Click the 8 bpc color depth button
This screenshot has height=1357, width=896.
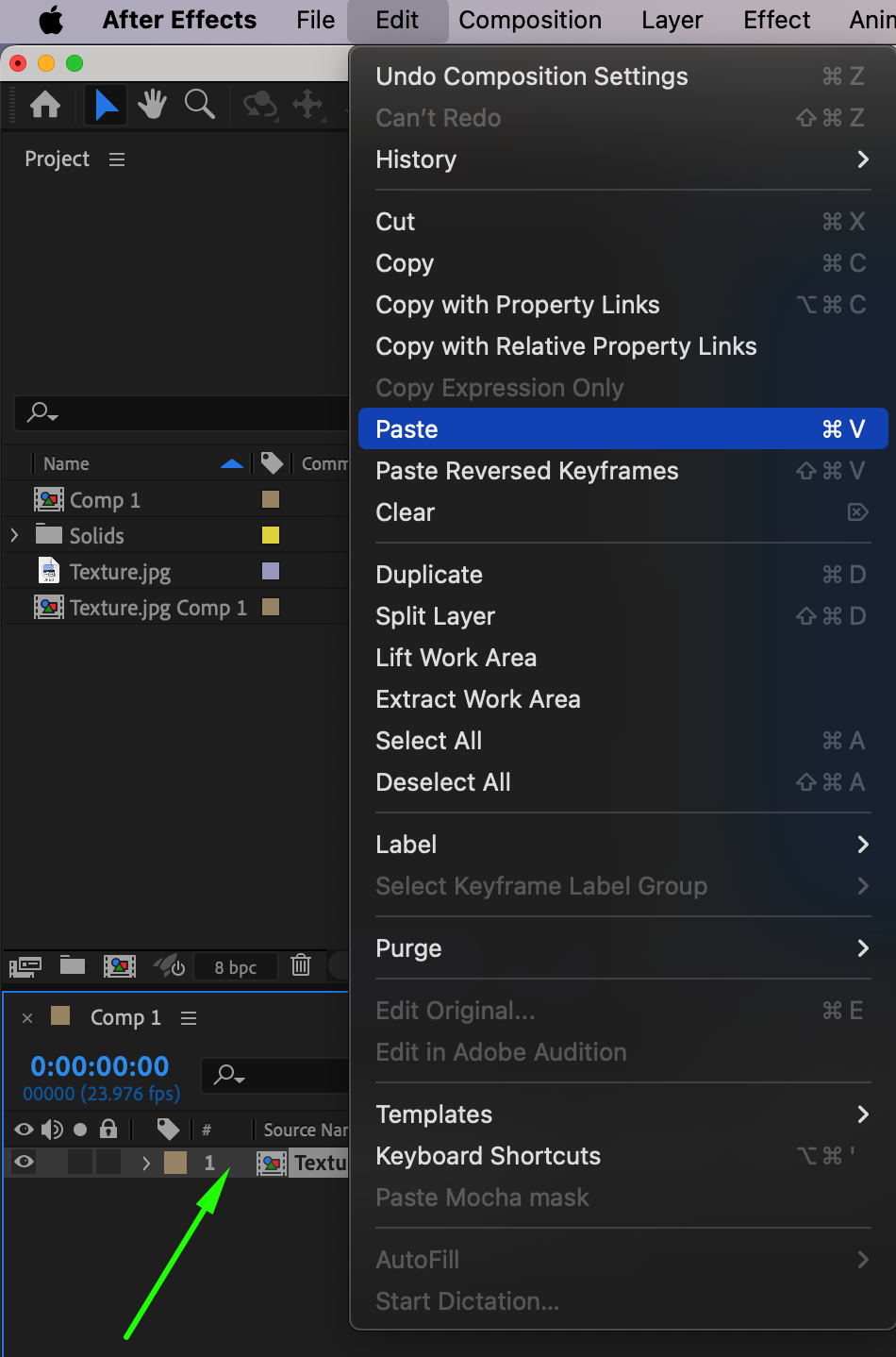[236, 966]
